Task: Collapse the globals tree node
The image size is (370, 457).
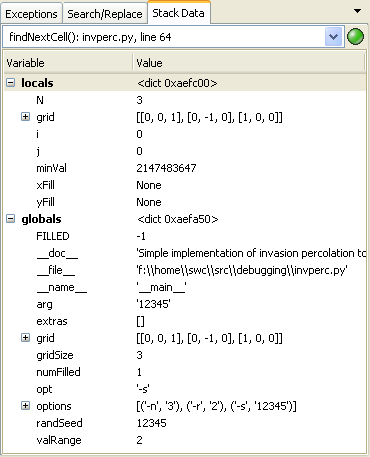Action: point(11,219)
